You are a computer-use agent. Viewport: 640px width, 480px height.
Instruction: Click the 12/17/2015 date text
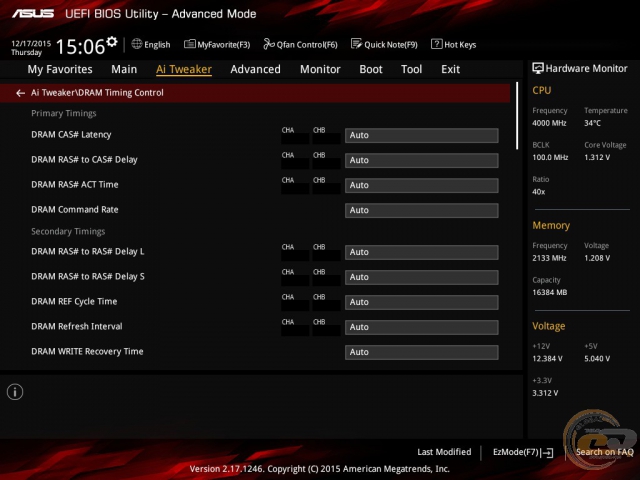pyautogui.click(x=31, y=43)
